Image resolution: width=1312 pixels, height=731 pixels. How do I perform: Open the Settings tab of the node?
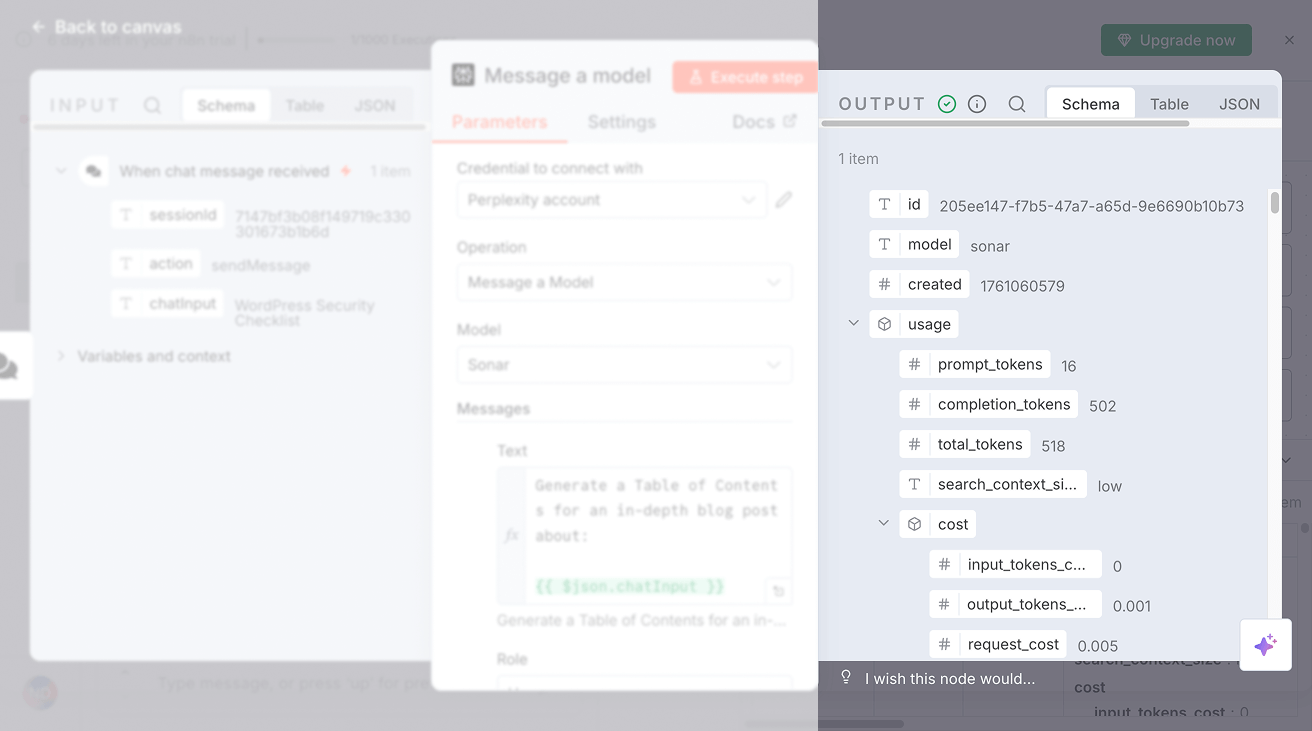(x=621, y=122)
